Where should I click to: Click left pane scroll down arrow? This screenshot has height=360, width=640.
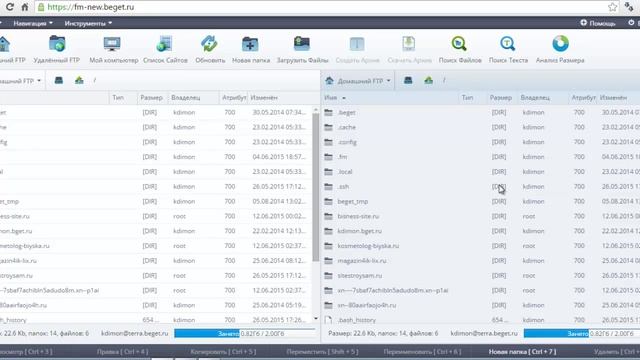[x=316, y=319]
